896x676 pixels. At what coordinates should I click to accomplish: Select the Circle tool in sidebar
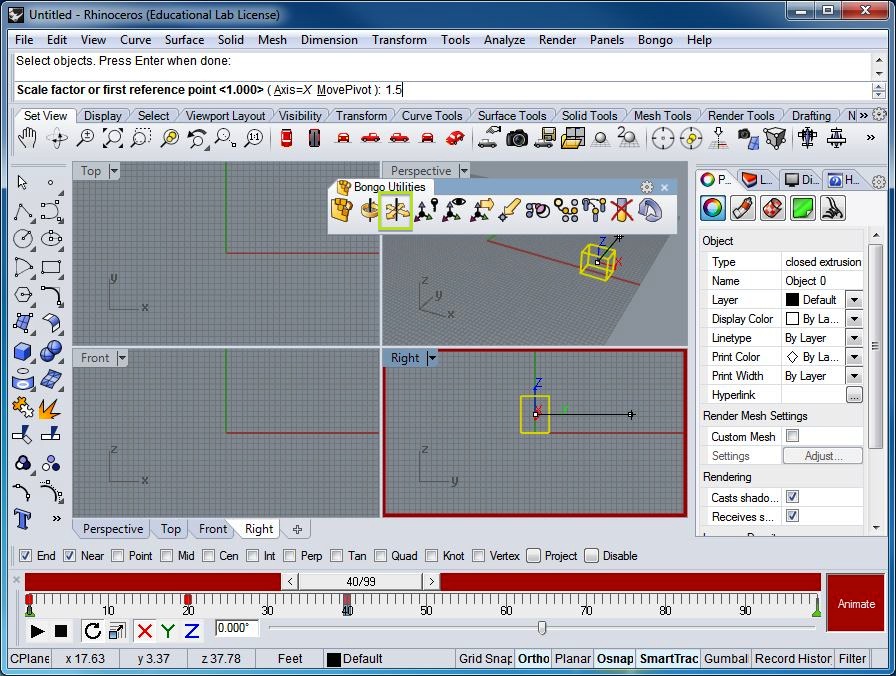pos(22,239)
